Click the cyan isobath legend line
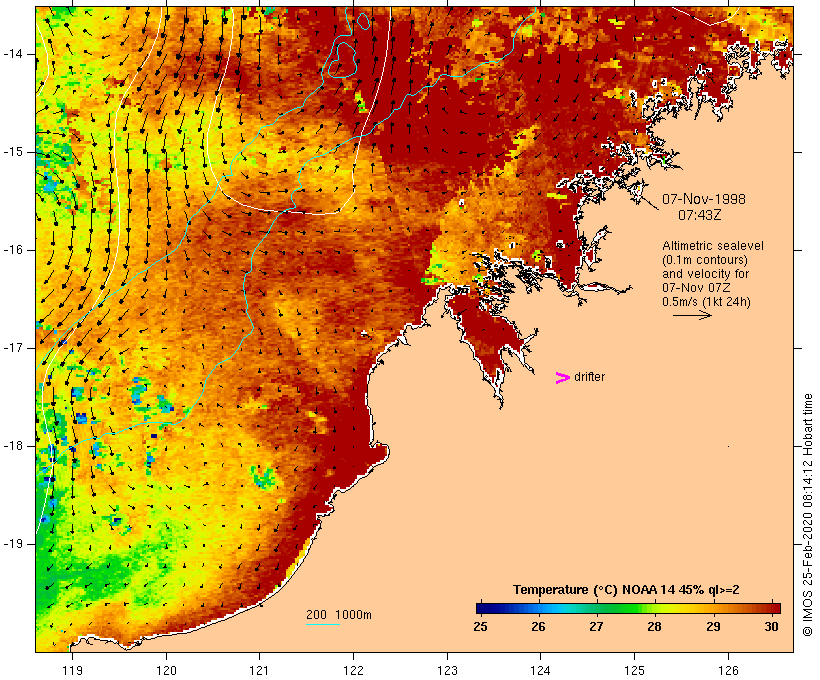The height and width of the screenshot is (680, 820). pyautogui.click(x=323, y=624)
